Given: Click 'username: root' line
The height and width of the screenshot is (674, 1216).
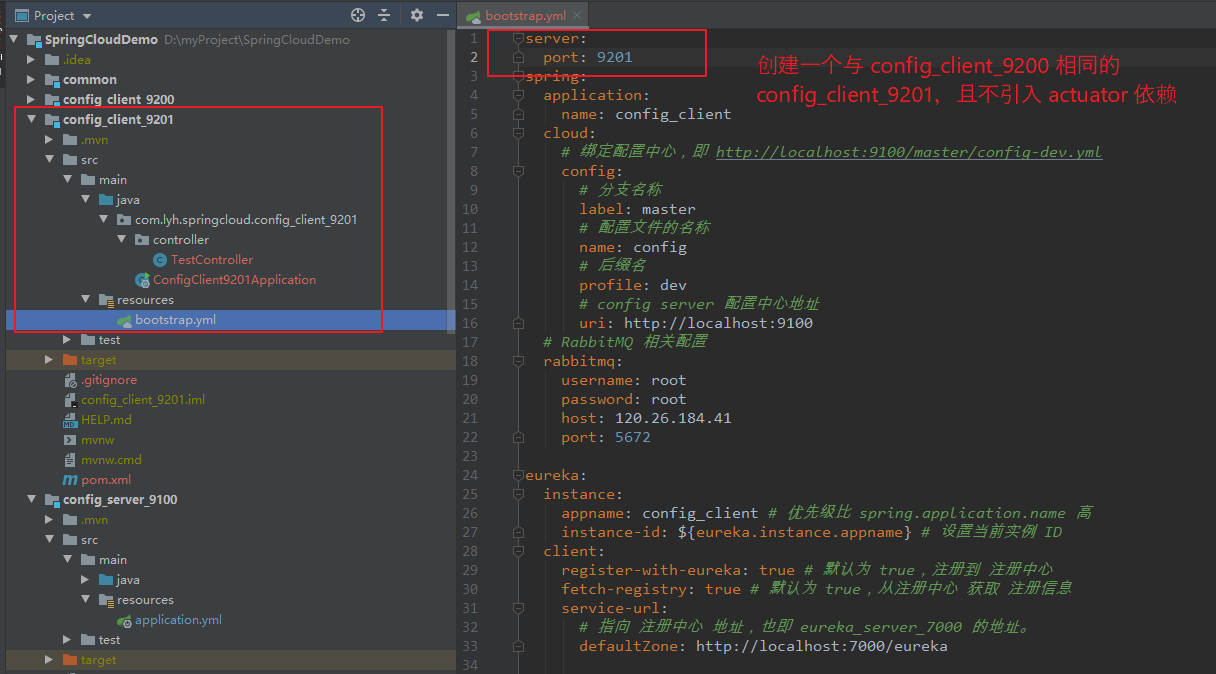Looking at the screenshot, I should (624, 380).
